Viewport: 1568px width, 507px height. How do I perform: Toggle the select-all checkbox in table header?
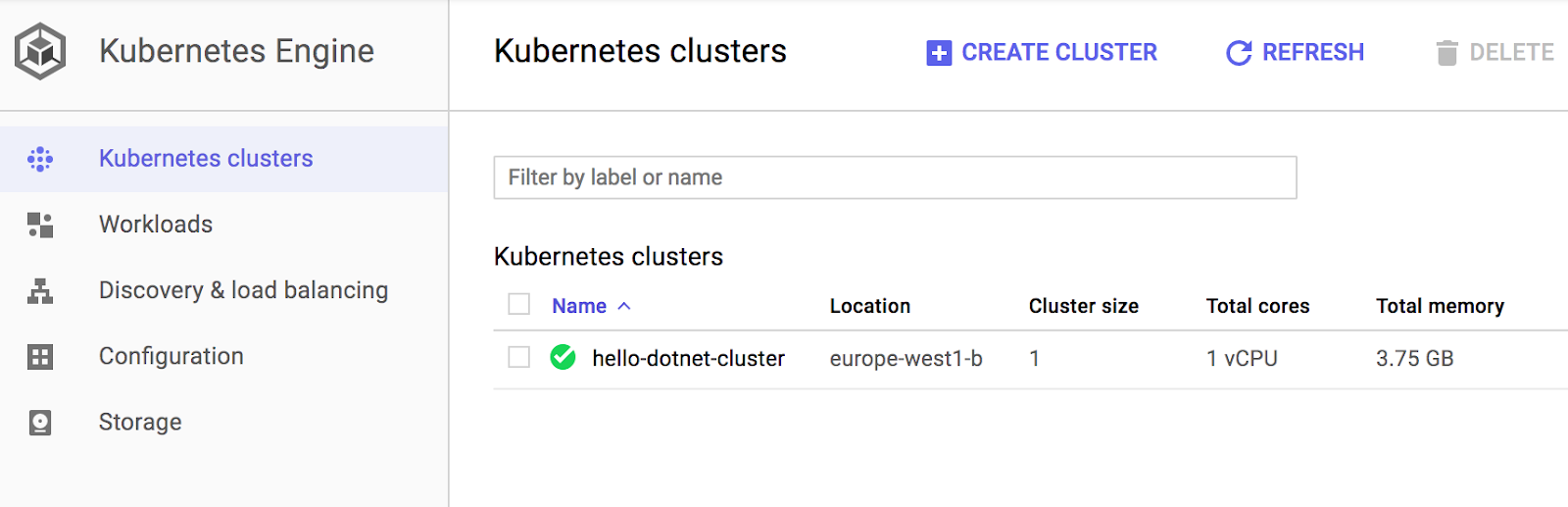pos(519,305)
